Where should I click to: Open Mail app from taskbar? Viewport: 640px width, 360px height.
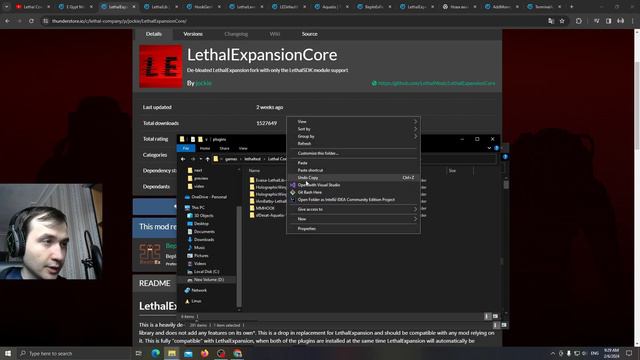(188, 353)
